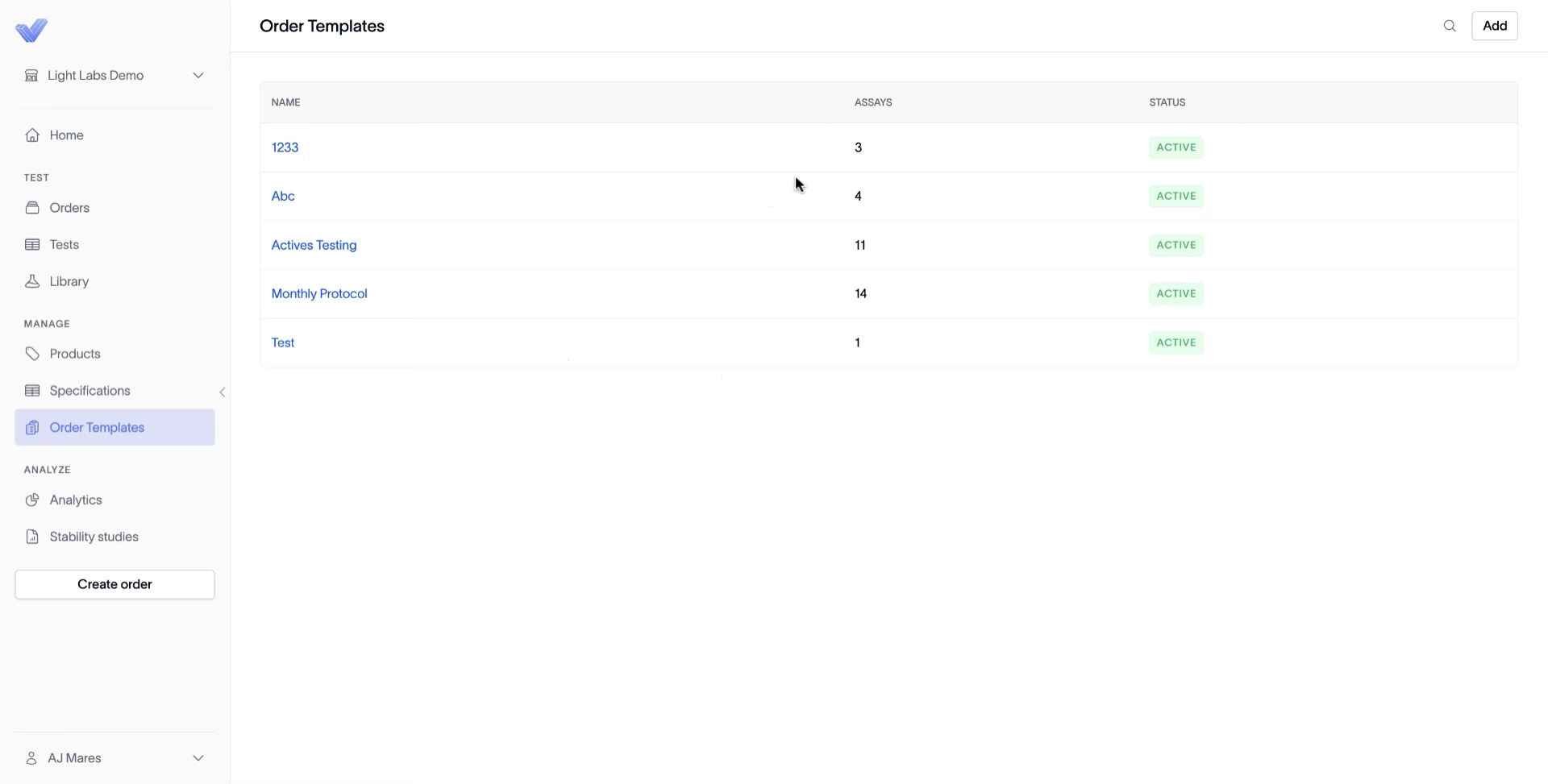The height and width of the screenshot is (784, 1548).
Task: Click the Orders box icon
Action: click(x=32, y=208)
